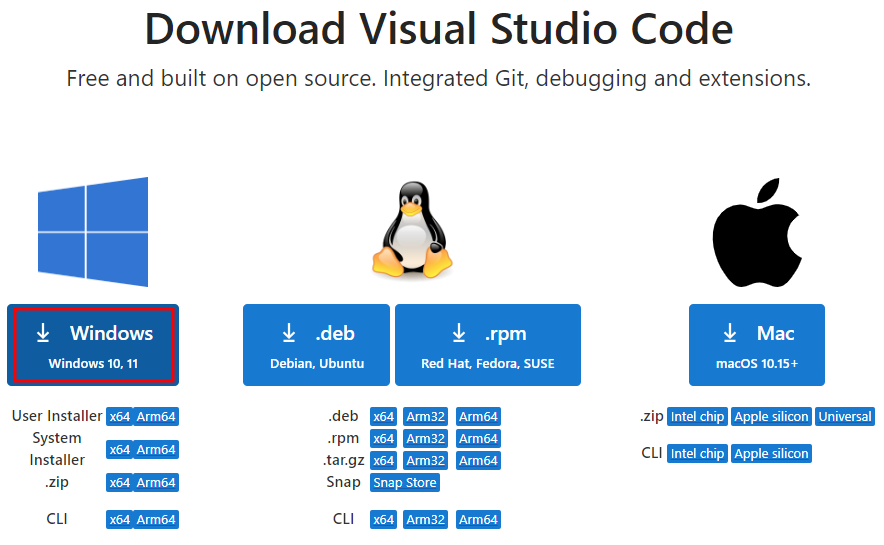Screen dimensions: 884x545
Task: Select x64 for Windows .zip
Action: click(120, 482)
